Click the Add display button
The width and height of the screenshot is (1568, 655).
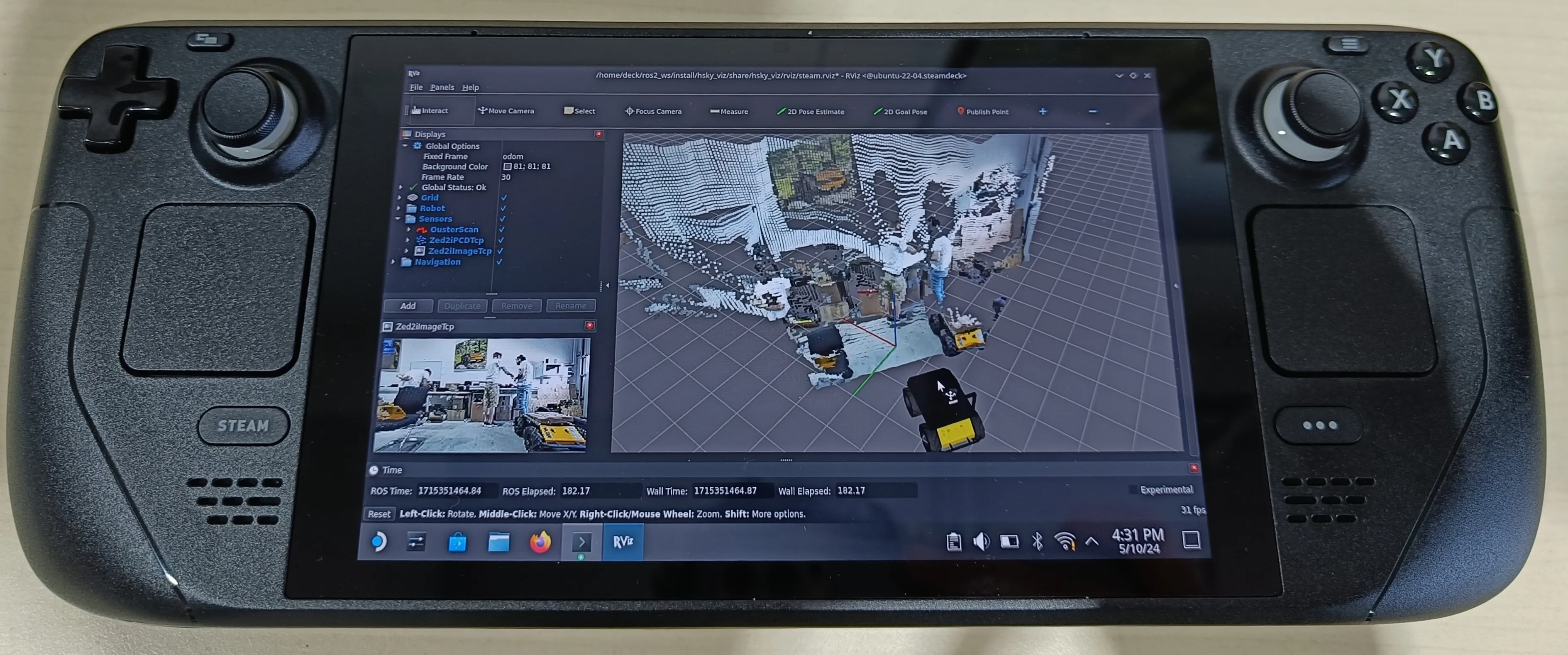click(408, 306)
